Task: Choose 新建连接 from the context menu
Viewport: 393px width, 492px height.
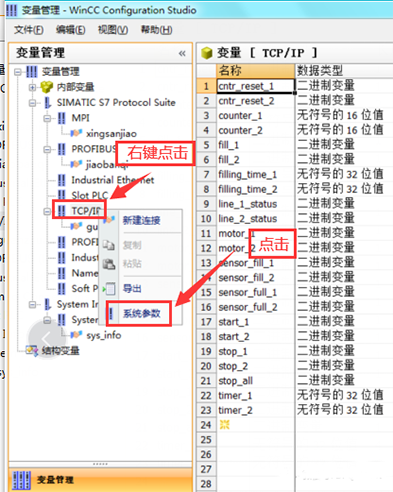Action: [x=141, y=220]
